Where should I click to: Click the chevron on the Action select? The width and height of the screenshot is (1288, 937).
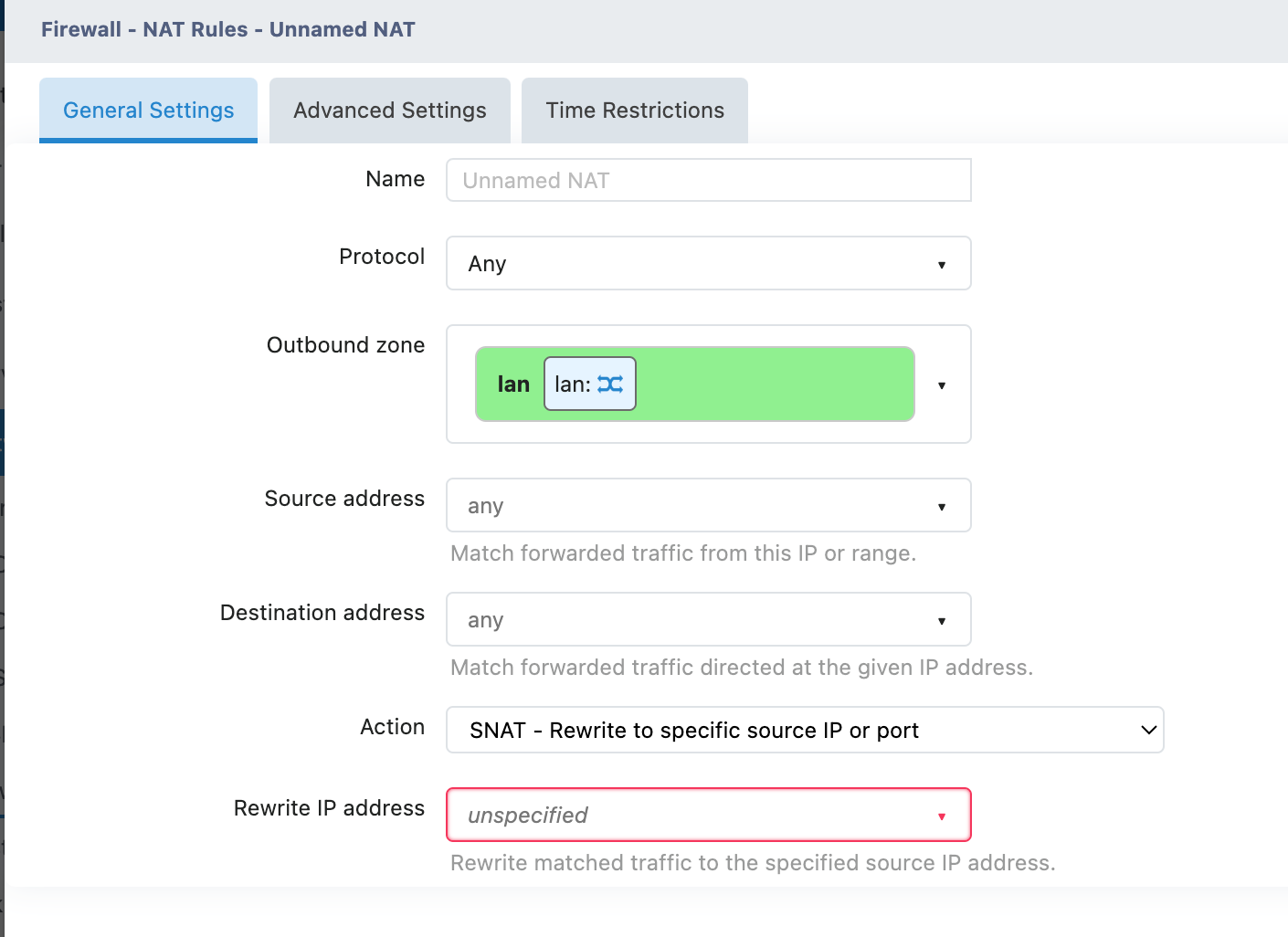click(1148, 730)
